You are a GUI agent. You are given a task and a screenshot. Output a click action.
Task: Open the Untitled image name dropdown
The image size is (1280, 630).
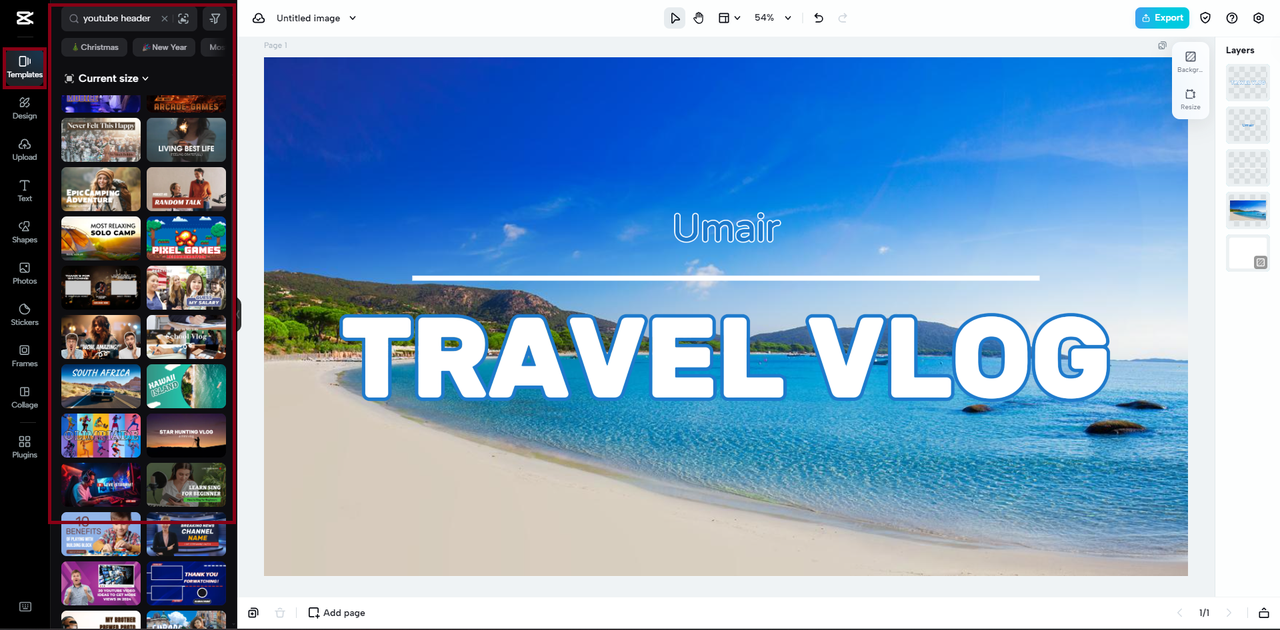pyautogui.click(x=316, y=18)
